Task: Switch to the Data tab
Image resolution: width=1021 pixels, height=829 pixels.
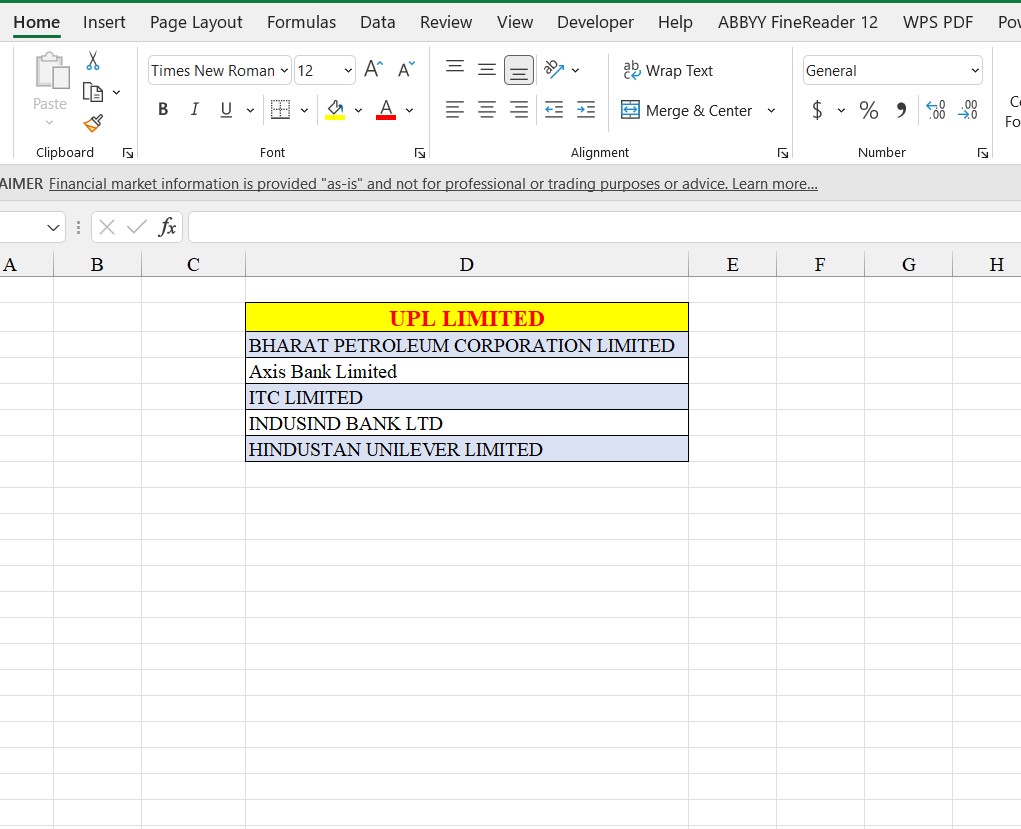Action: (378, 22)
